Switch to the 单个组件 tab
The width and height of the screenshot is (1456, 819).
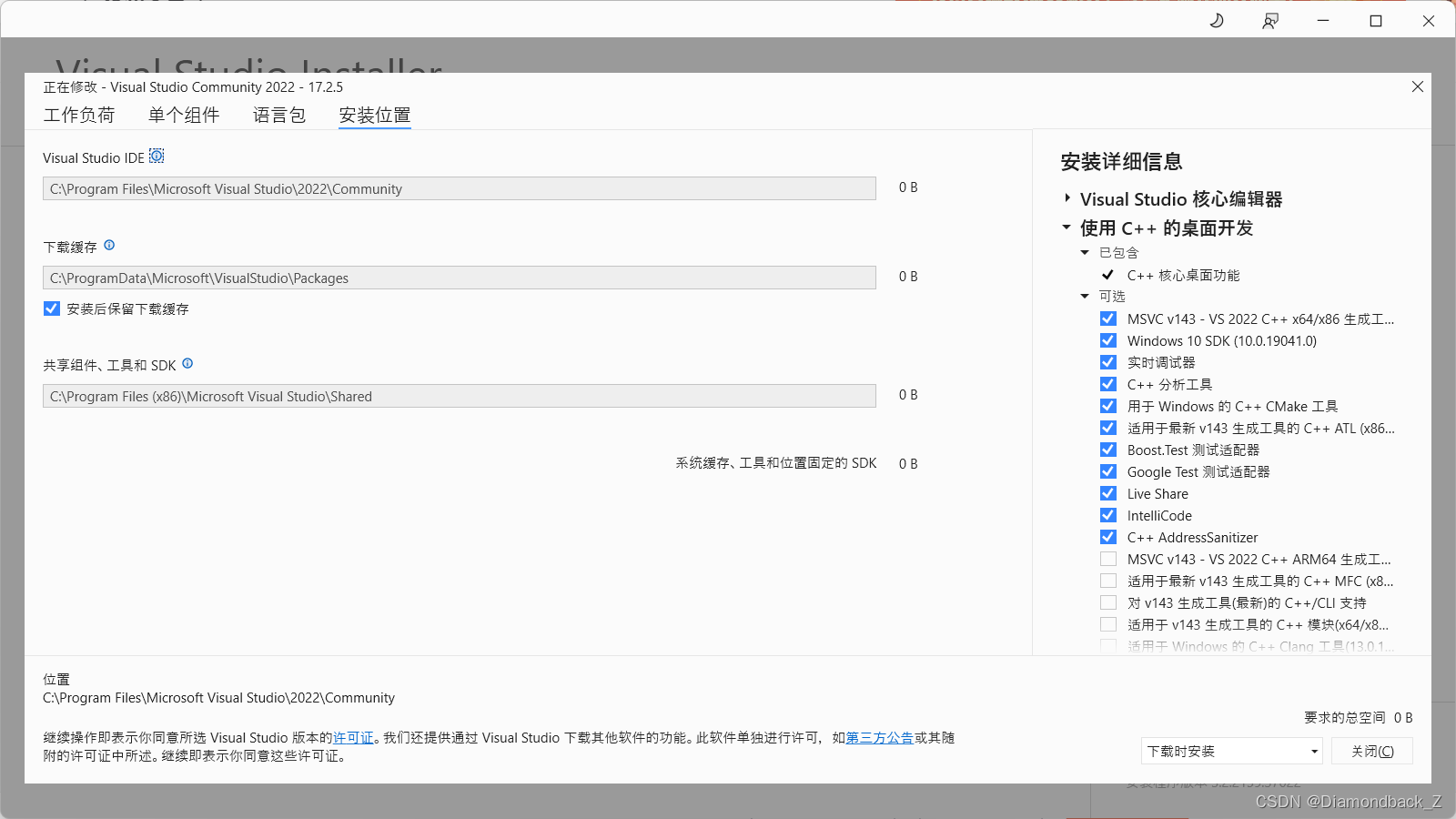click(x=184, y=115)
